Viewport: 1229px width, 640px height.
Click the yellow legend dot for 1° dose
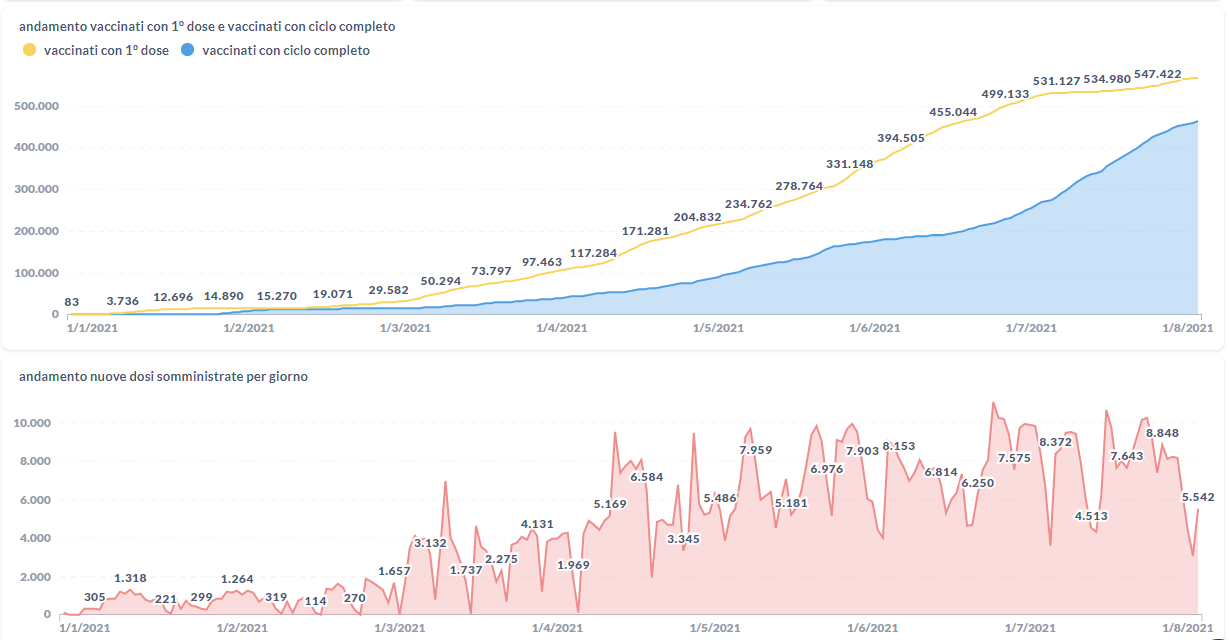[x=29, y=50]
